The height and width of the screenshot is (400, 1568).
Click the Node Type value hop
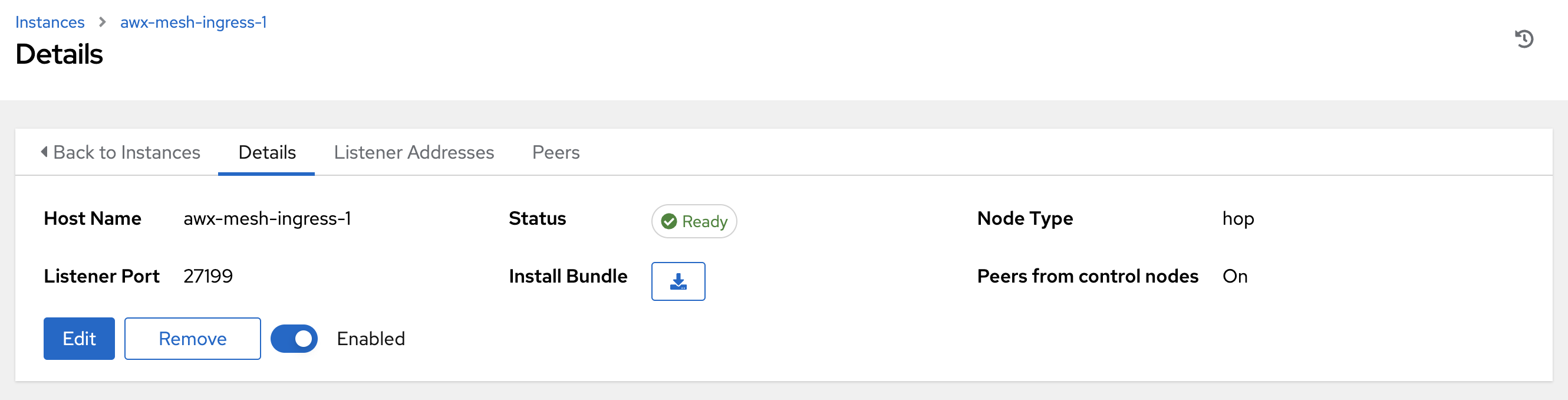point(1237,218)
